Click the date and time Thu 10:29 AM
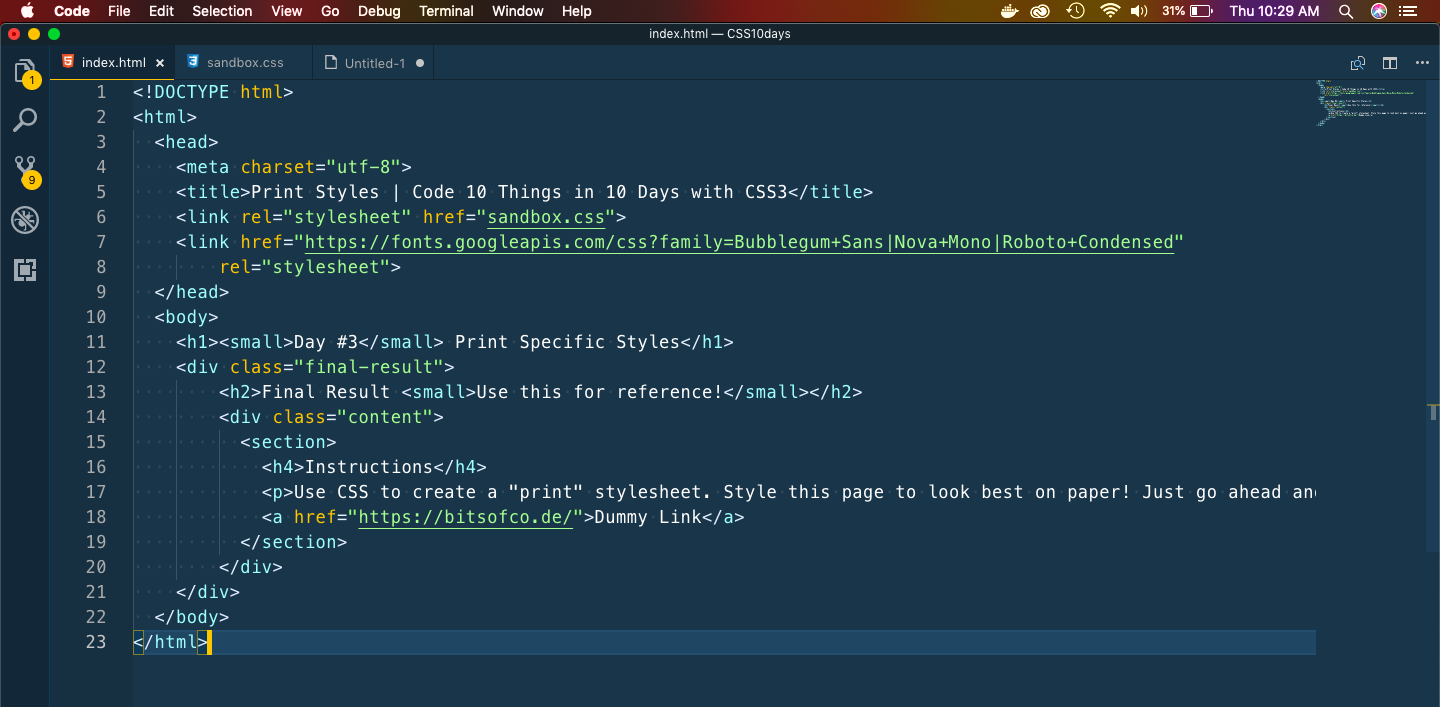 pos(1274,11)
